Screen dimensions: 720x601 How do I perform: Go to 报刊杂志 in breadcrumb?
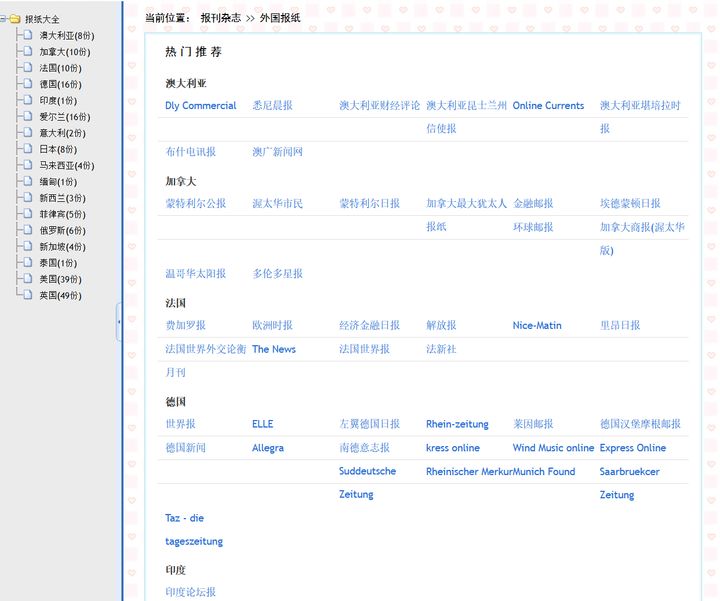220,18
